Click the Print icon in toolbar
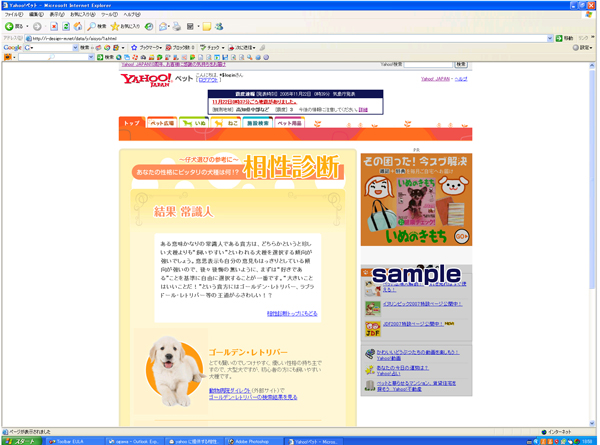Image resolution: width=600 pixels, height=445 pixels. (177, 27)
